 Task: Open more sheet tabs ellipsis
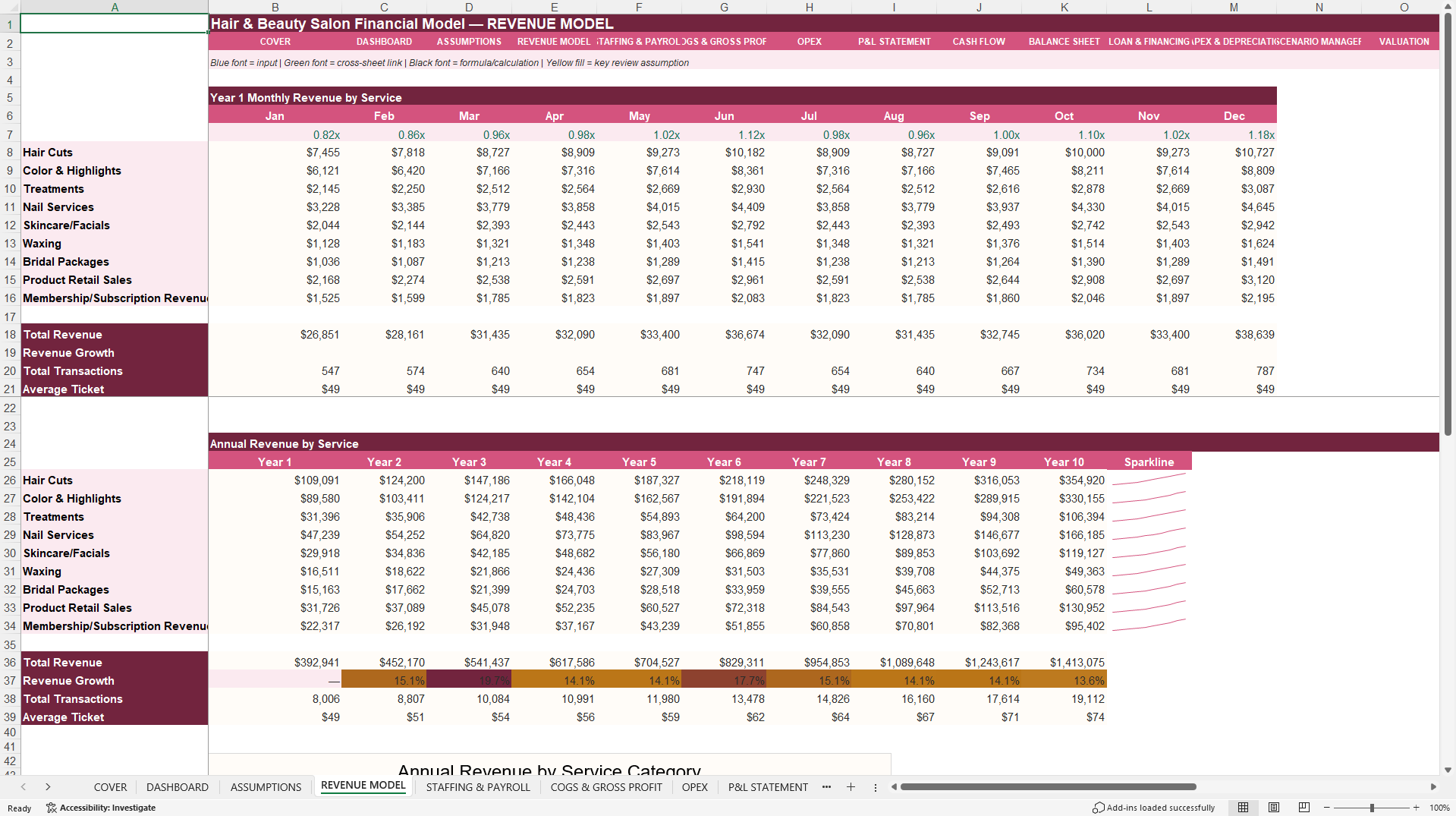826,787
